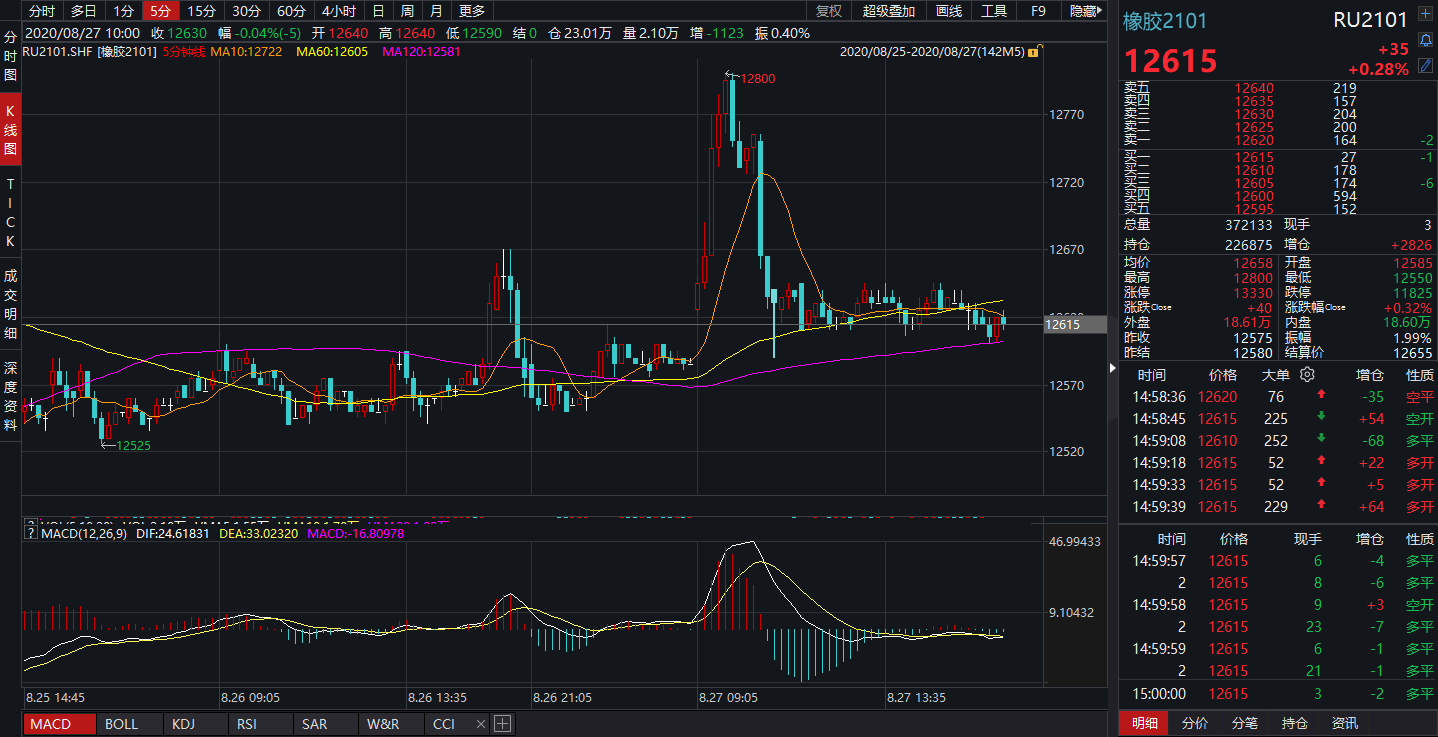Viewport: 1438px width, 737px height.
Task: Switch to 明细 tab at bottom right
Action: pyautogui.click(x=1145, y=723)
